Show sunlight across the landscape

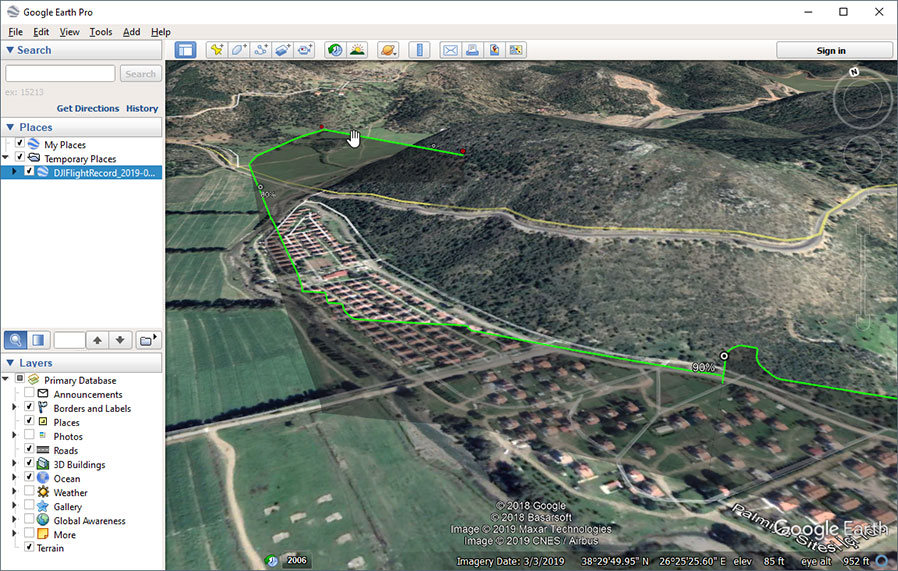click(357, 50)
